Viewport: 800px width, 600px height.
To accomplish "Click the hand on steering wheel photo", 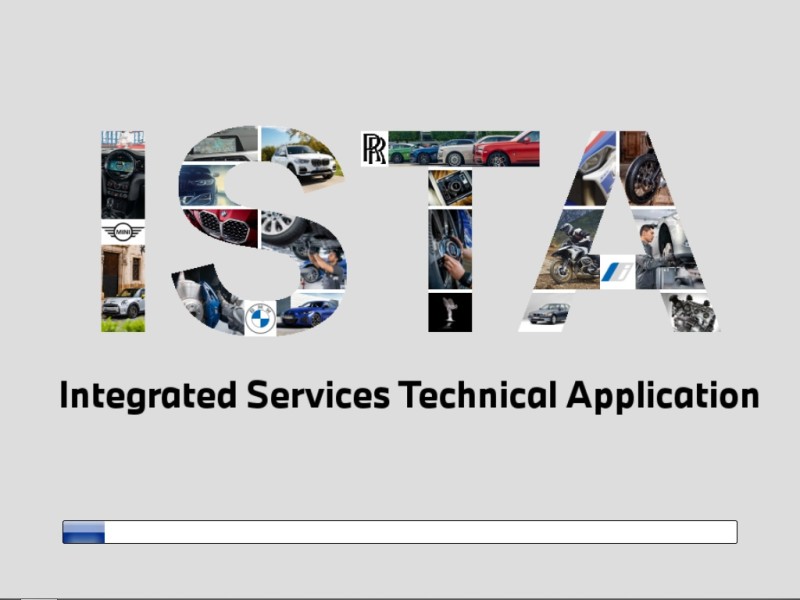I will tap(449, 250).
